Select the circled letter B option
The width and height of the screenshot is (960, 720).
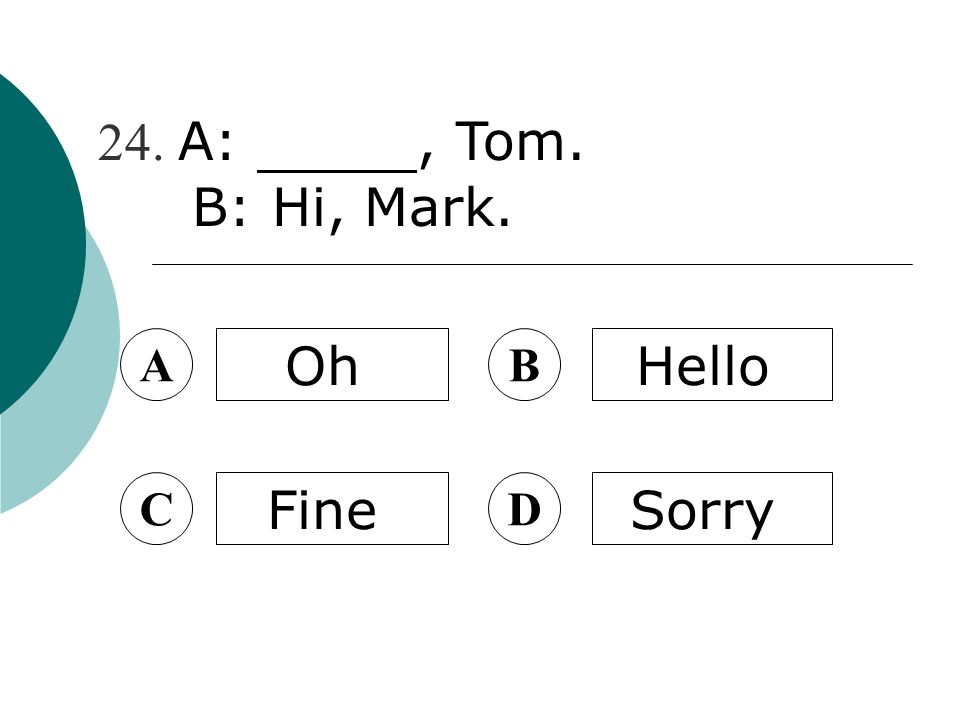(524, 365)
